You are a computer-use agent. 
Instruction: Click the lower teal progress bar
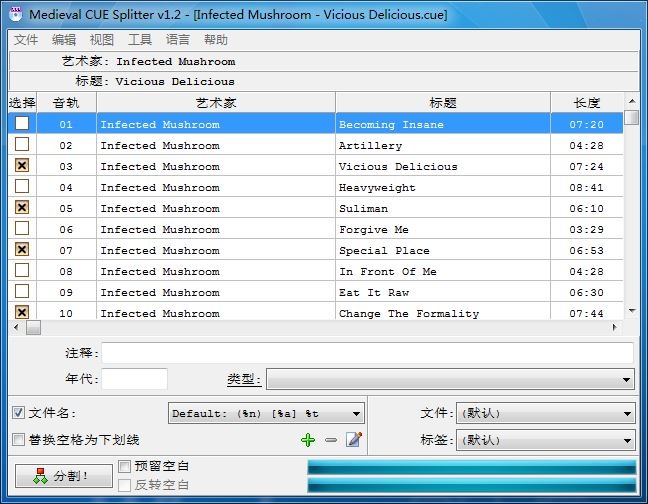coord(472,485)
